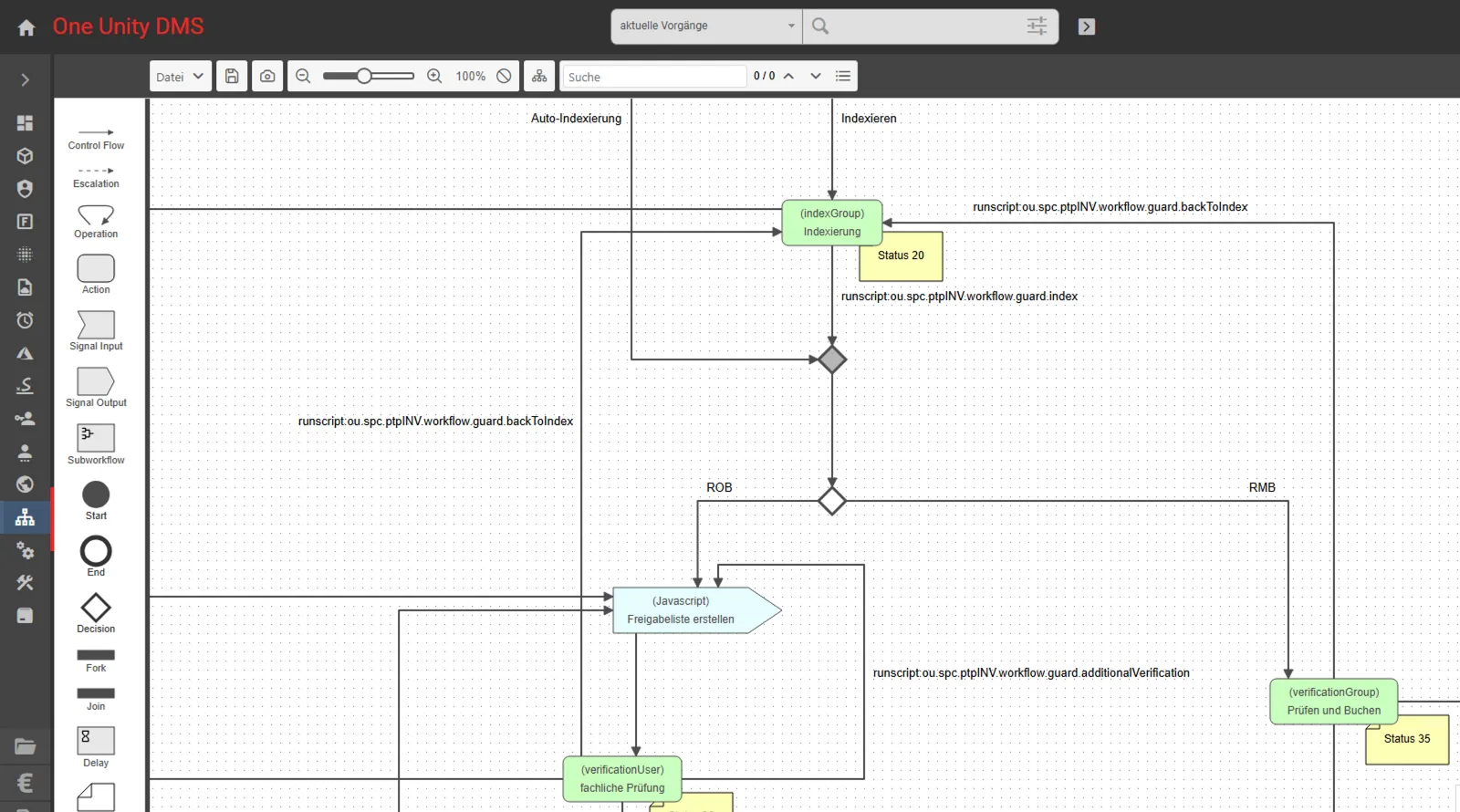Viewport: 1460px width, 812px height.
Task: Select the gray merge diamond node
Action: point(832,359)
